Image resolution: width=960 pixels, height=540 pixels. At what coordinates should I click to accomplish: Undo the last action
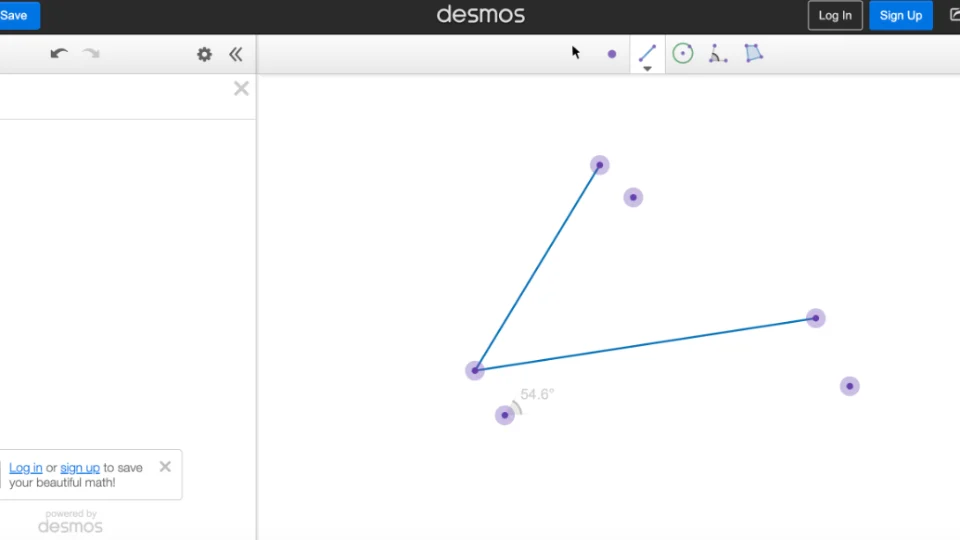(x=59, y=54)
